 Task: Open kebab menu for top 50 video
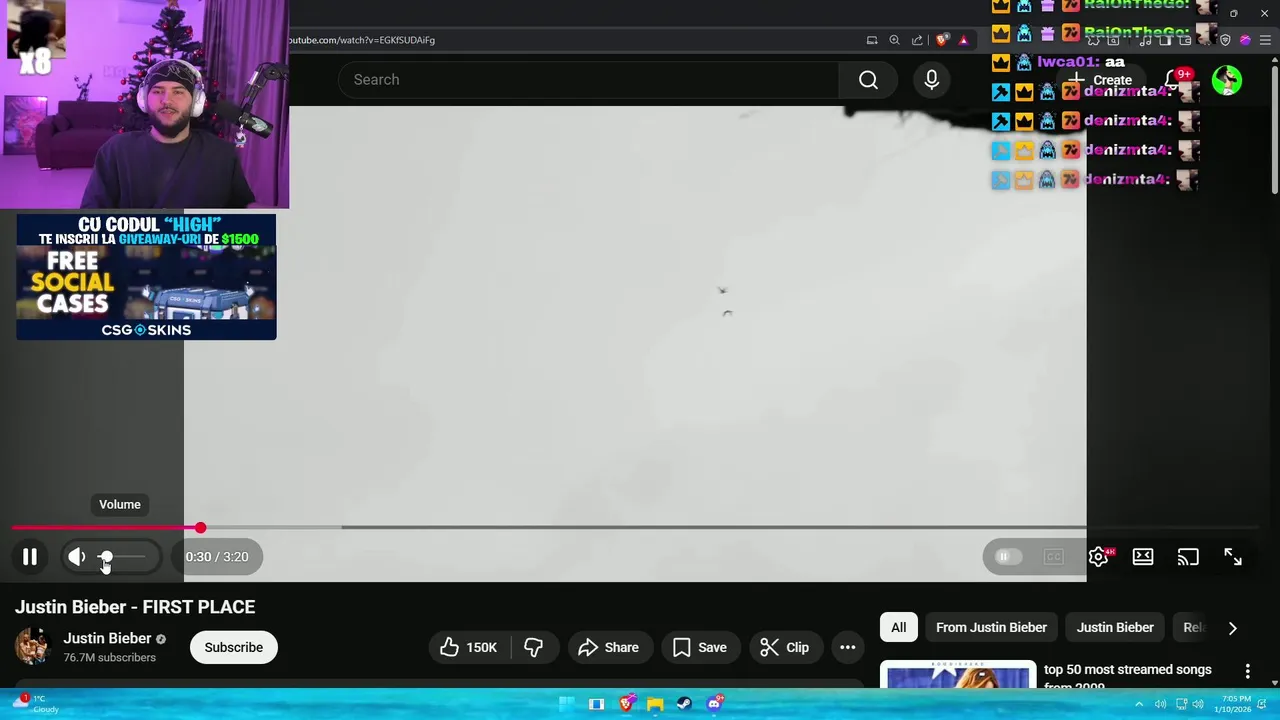pos(1247,671)
